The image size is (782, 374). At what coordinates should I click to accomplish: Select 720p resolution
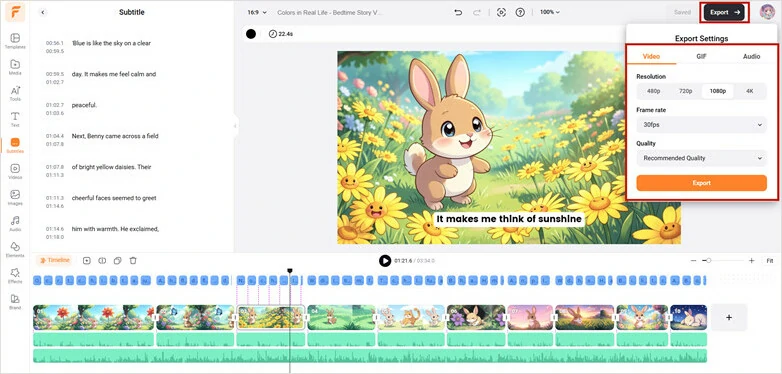click(x=686, y=91)
